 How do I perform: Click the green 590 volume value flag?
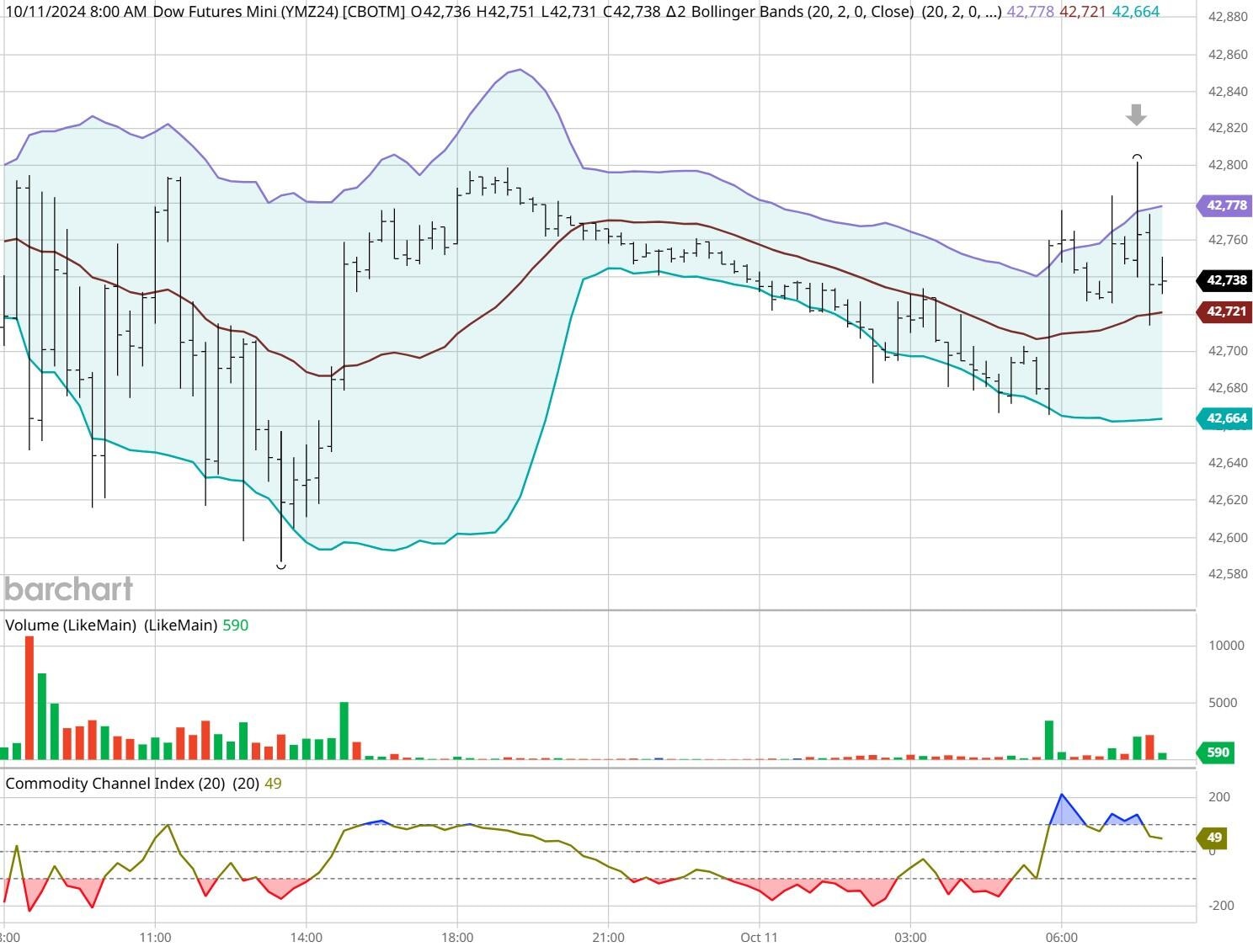(x=1216, y=753)
